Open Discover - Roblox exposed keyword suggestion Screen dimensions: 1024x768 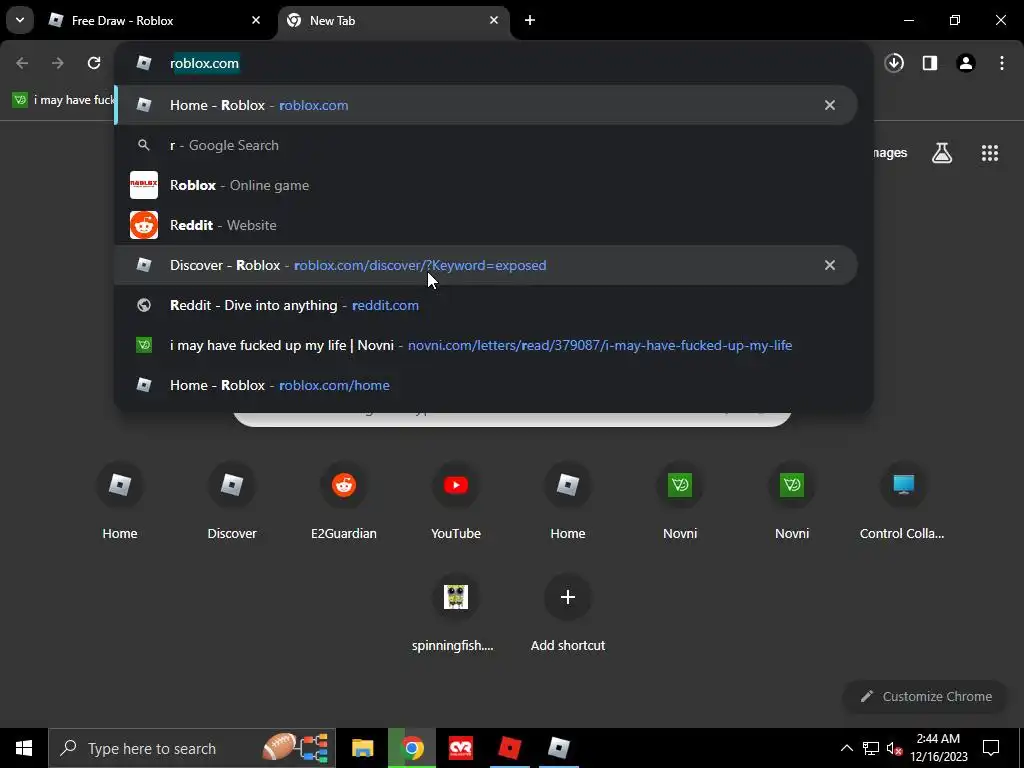coord(486,265)
